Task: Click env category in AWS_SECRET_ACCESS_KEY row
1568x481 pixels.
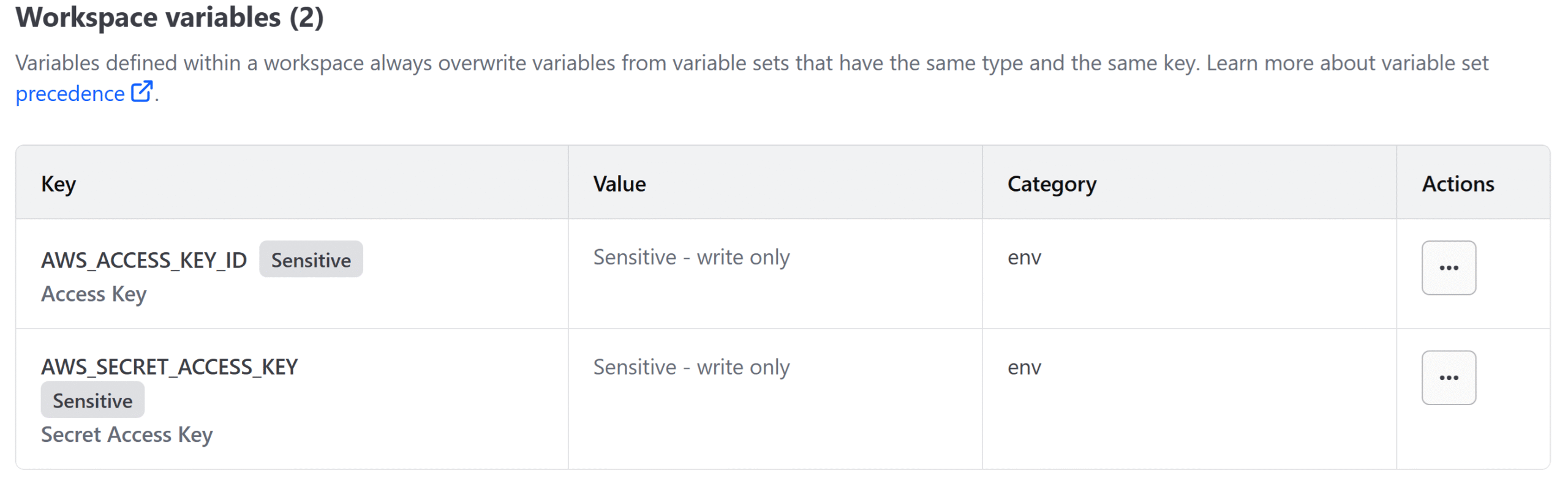Action: pos(1024,368)
